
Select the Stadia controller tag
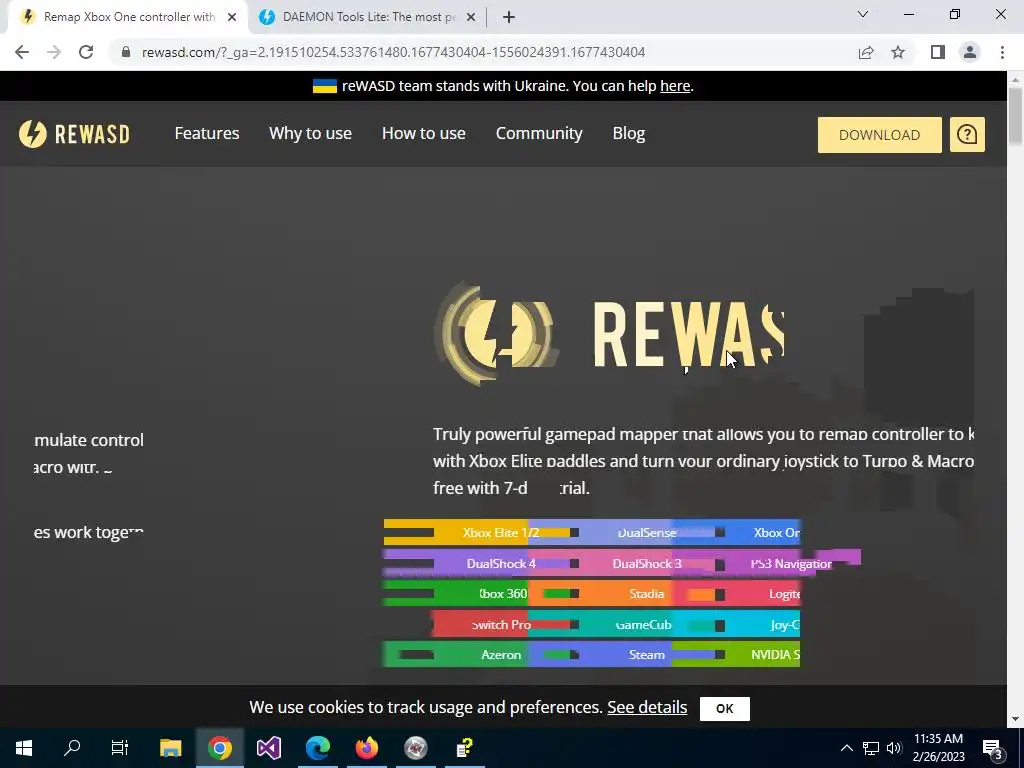pos(647,594)
